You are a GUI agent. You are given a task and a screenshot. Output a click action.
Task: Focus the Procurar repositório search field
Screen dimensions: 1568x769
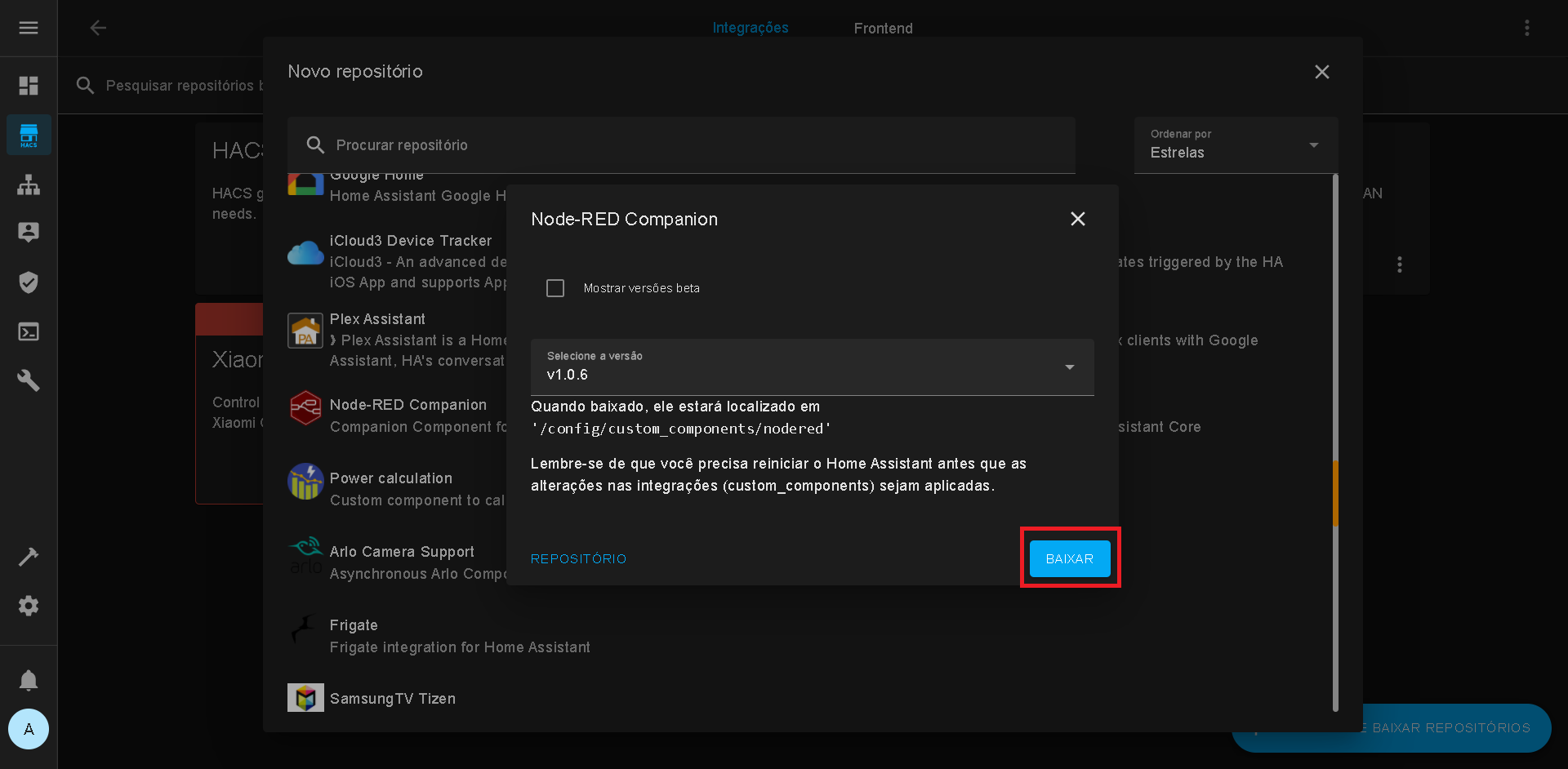pyautogui.click(x=681, y=144)
